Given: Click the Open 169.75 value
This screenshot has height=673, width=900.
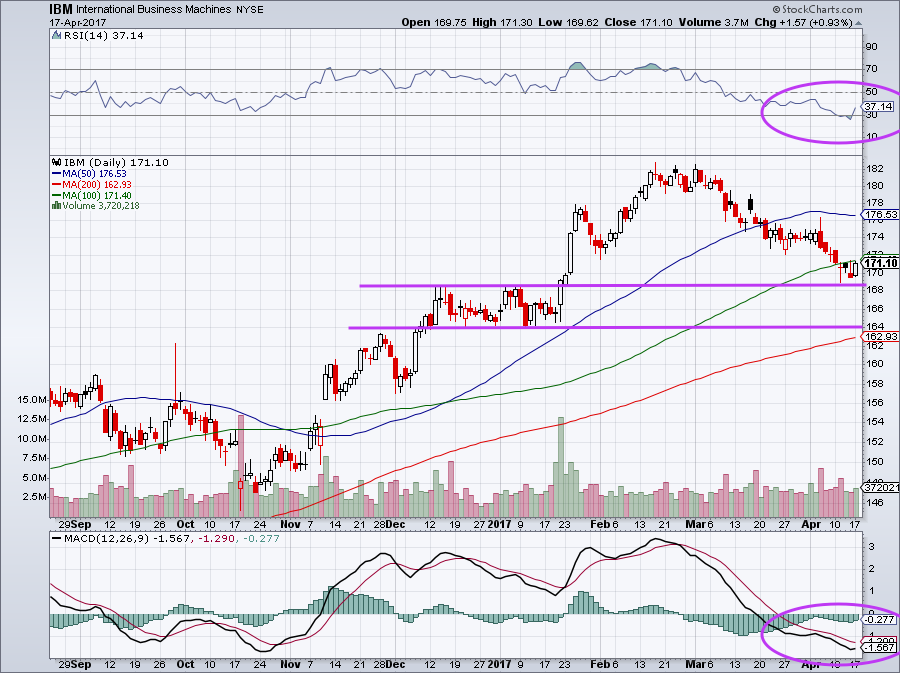Looking at the screenshot, I should pos(435,22).
